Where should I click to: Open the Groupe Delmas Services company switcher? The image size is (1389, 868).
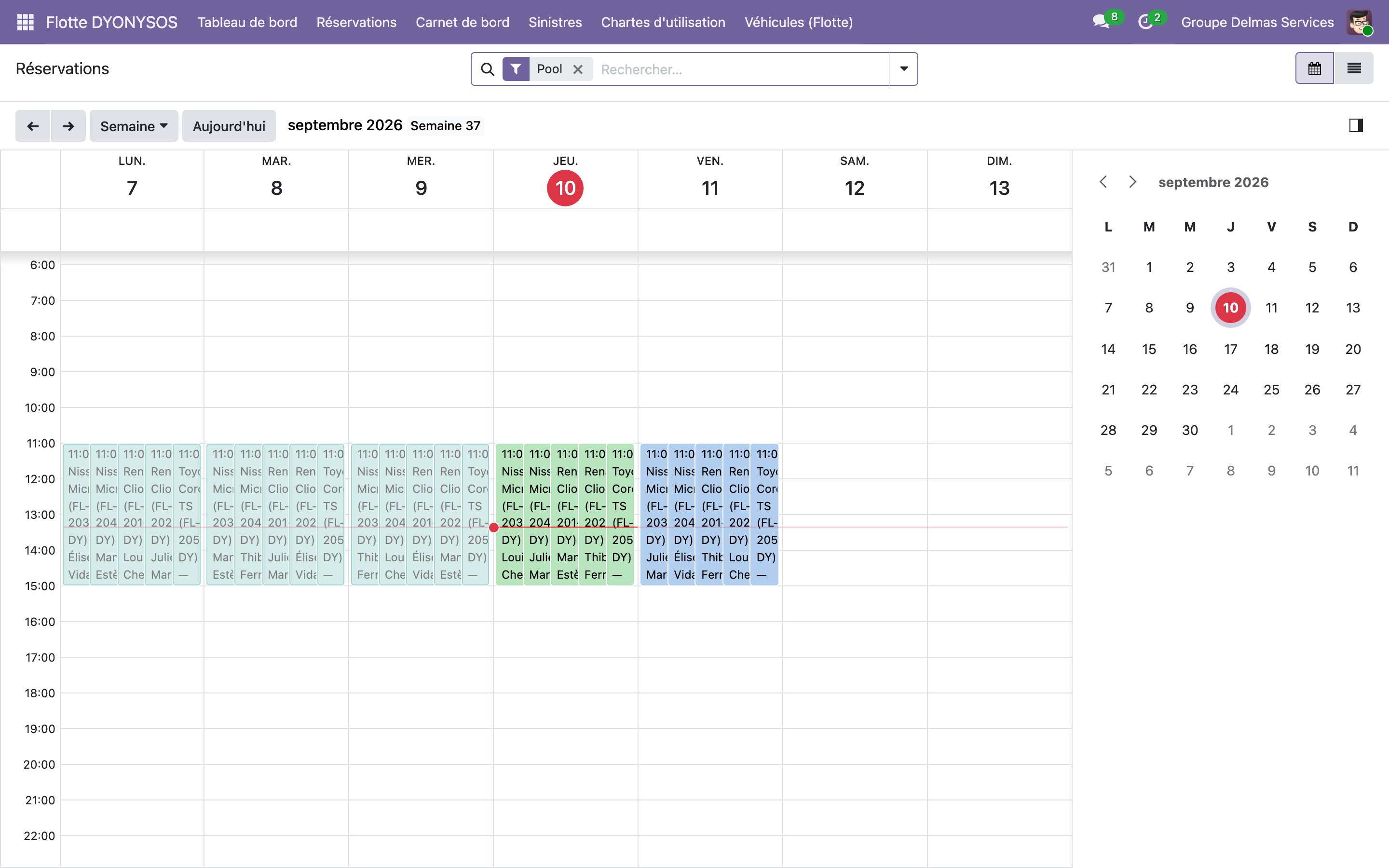coord(1257,22)
